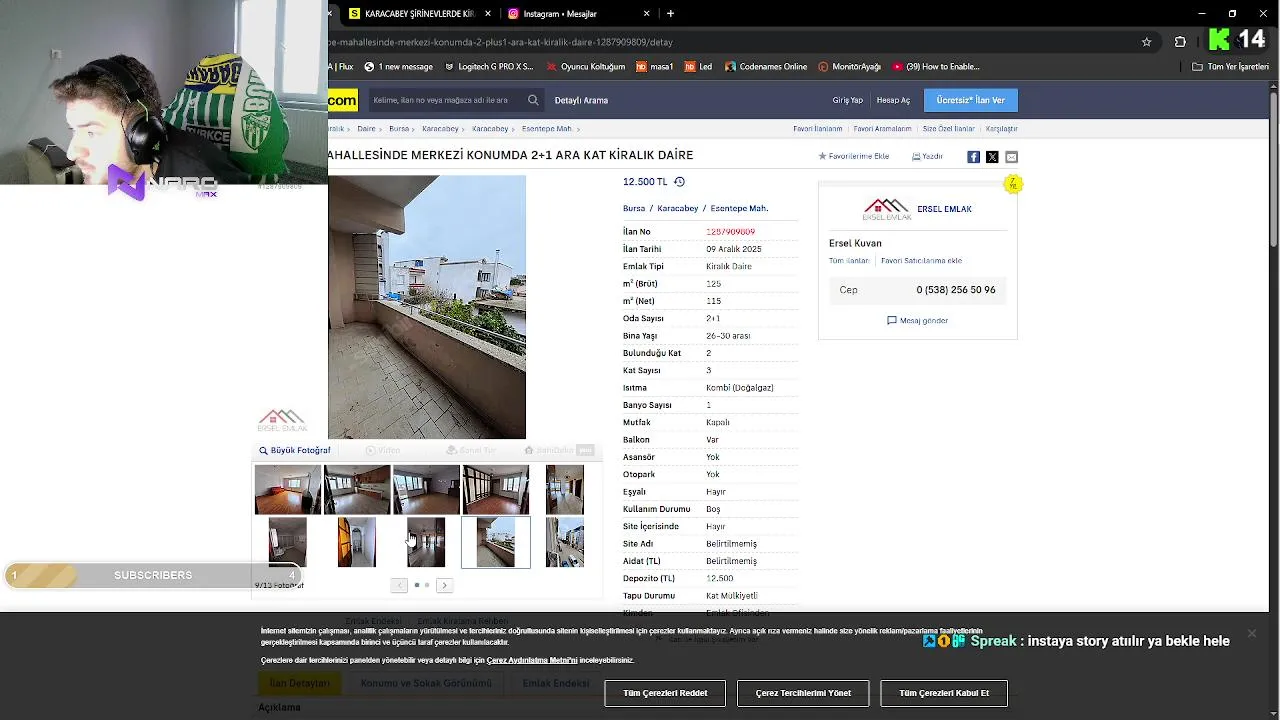Switch to the Instagram Mesajlar tab

[x=580, y=14]
